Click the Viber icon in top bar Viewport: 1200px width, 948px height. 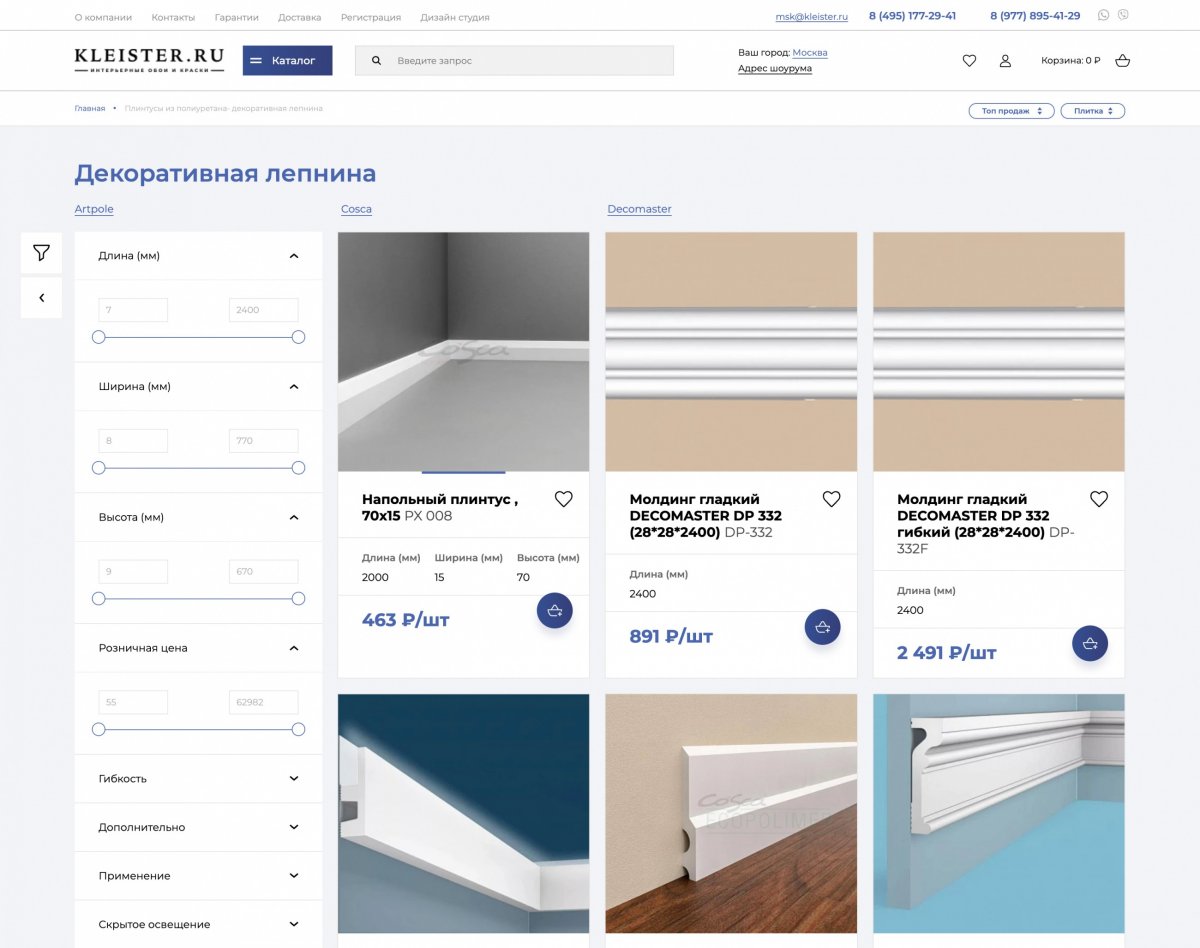coord(1123,15)
